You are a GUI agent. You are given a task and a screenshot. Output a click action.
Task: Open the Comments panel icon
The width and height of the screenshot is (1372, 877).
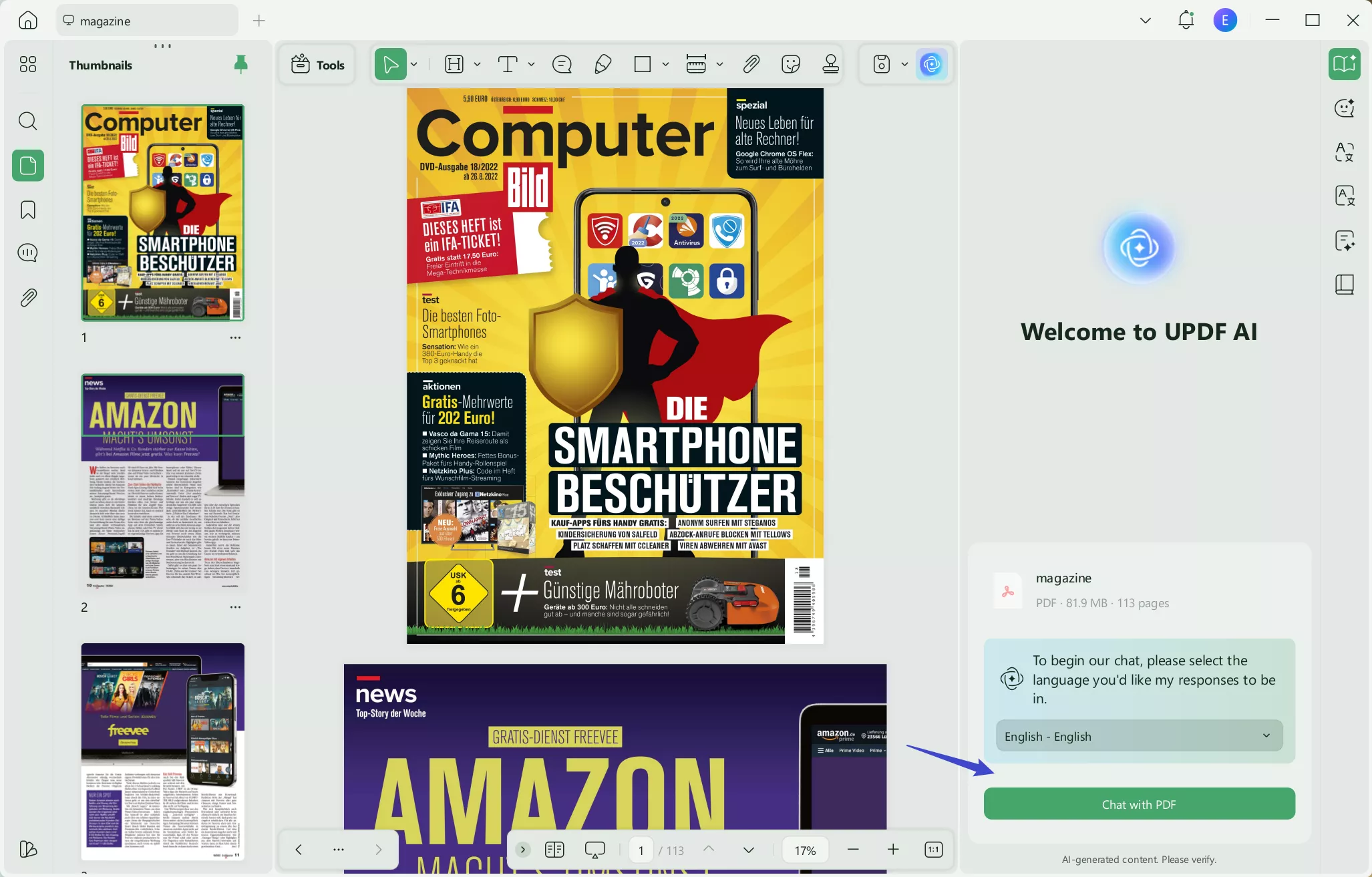pyautogui.click(x=28, y=252)
